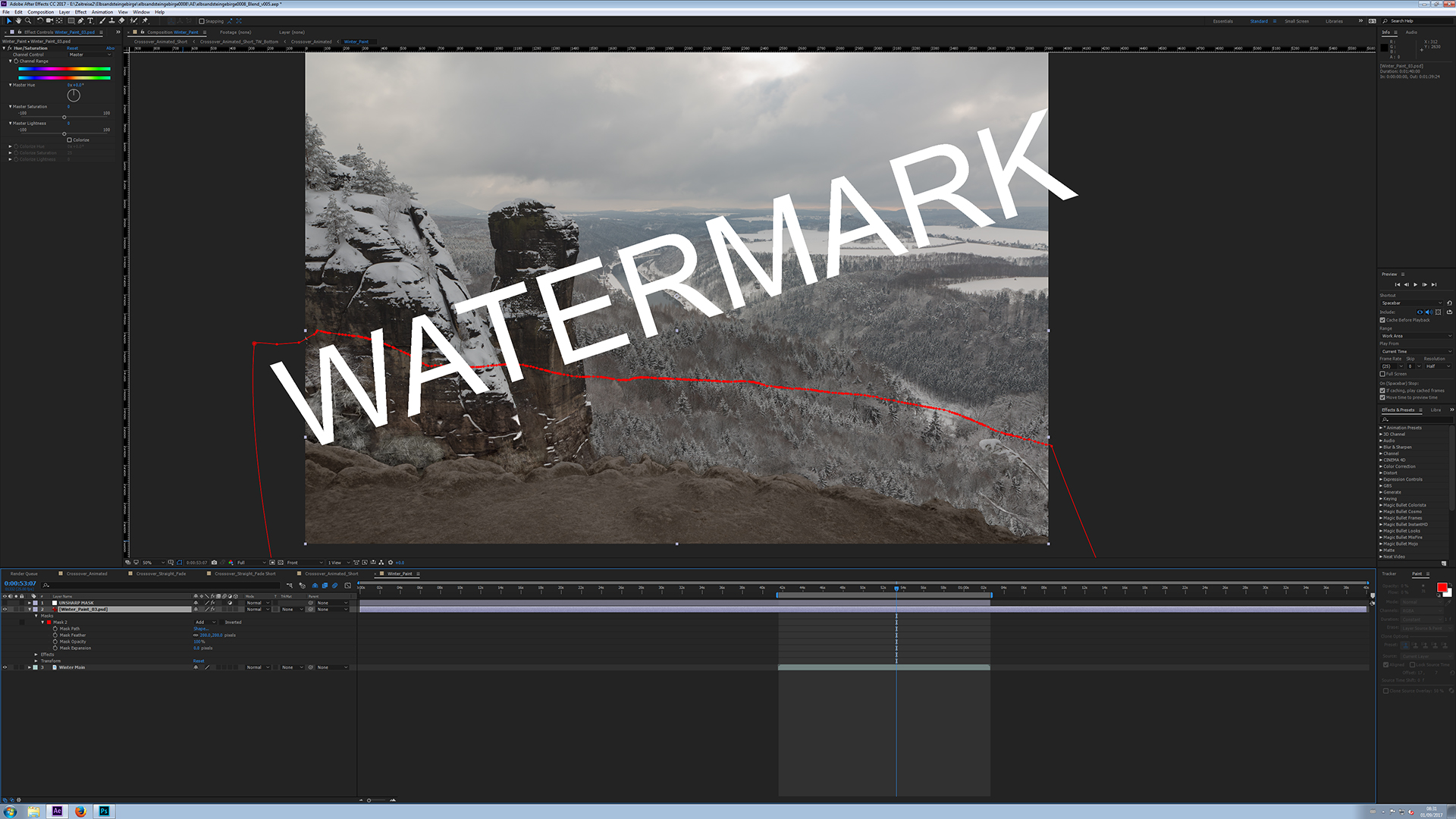
Task: Select the Eraser tool
Action: click(x=122, y=20)
